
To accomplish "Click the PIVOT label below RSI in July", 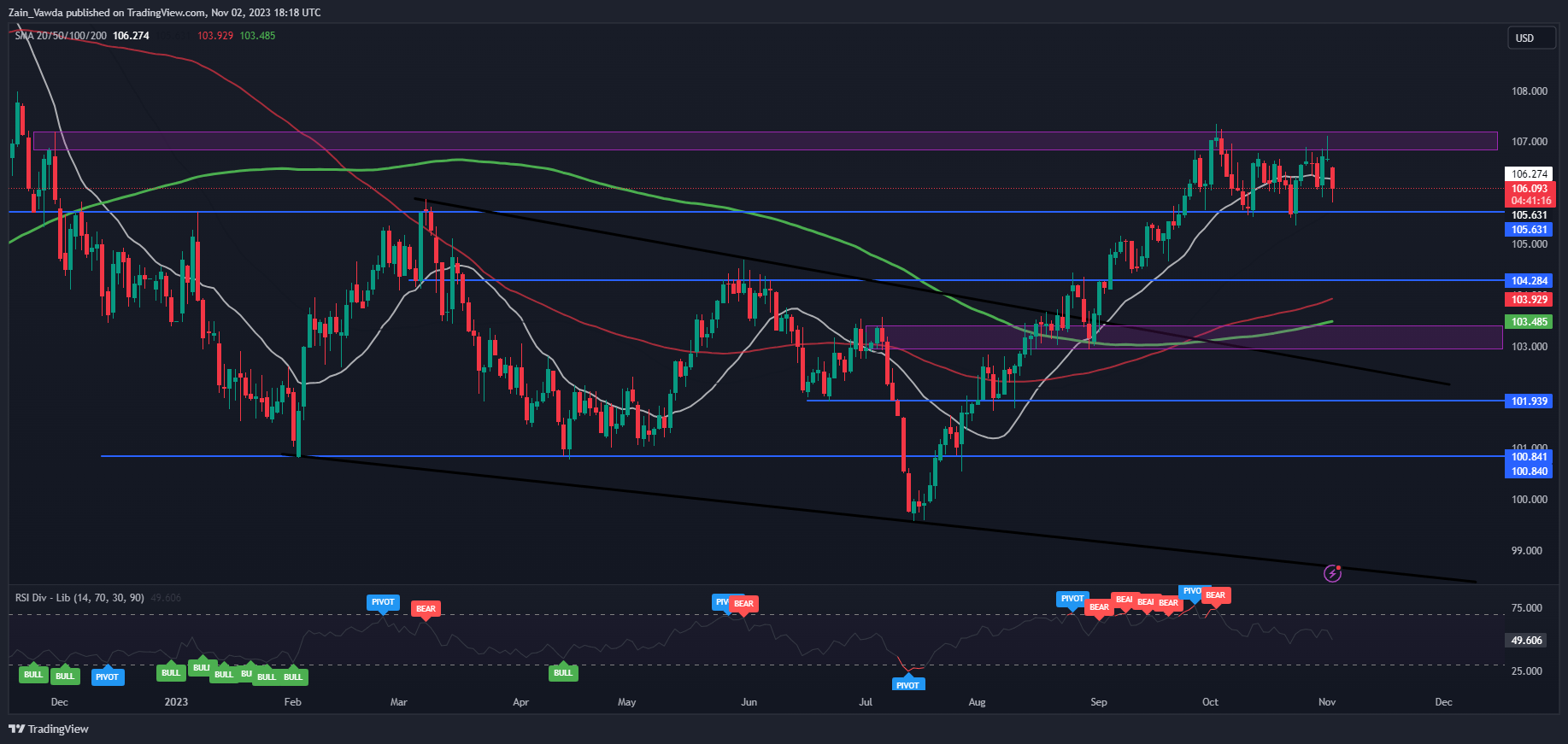I will pyautogui.click(x=907, y=685).
